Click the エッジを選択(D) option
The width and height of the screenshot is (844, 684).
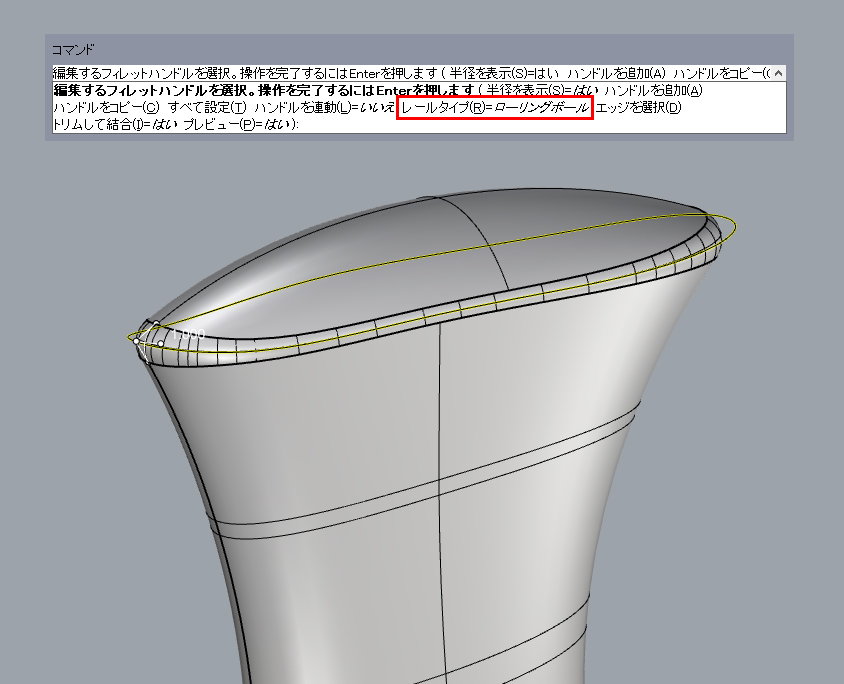pos(638,108)
